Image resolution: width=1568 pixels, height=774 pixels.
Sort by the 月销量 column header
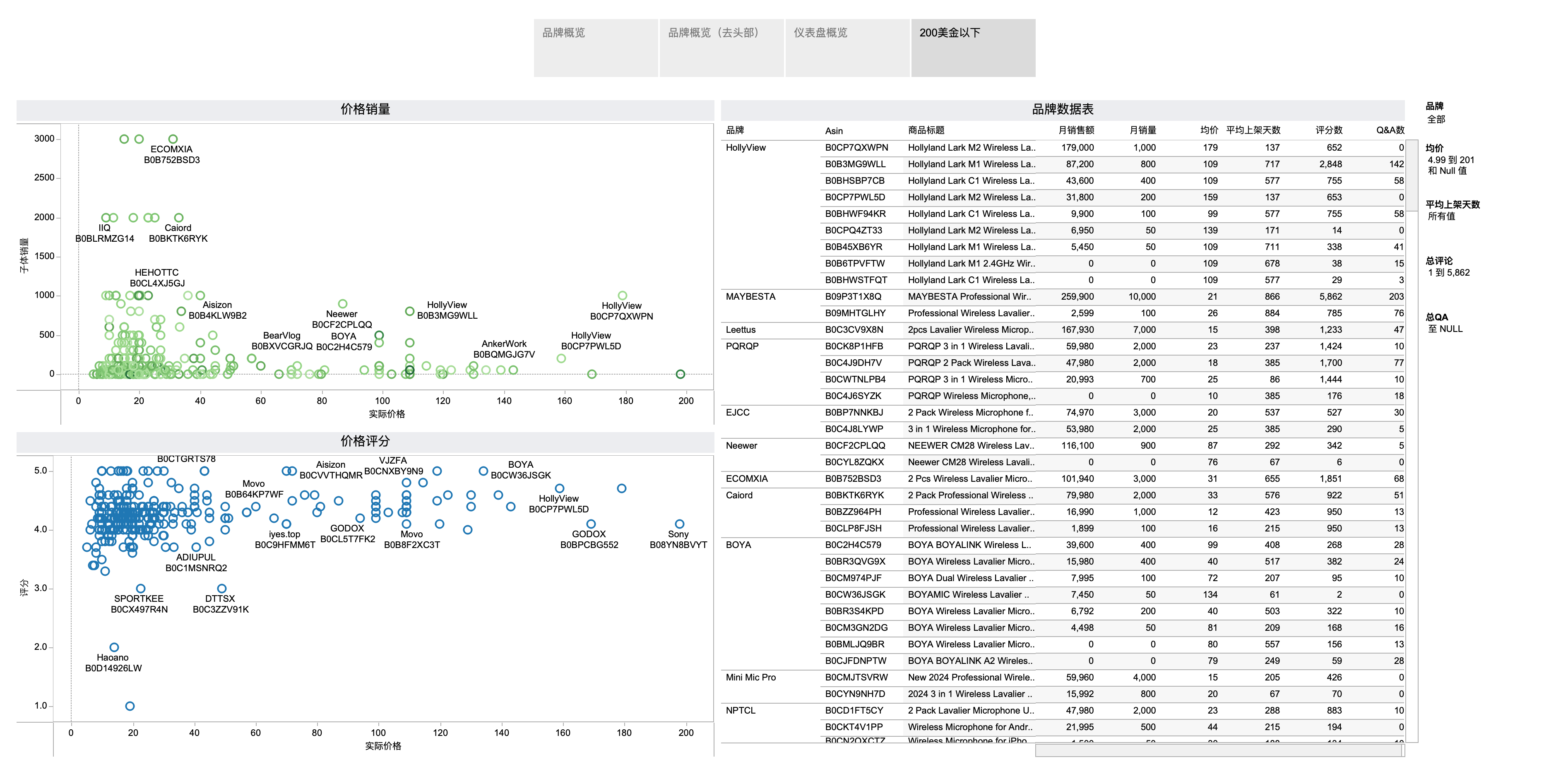tap(1142, 130)
